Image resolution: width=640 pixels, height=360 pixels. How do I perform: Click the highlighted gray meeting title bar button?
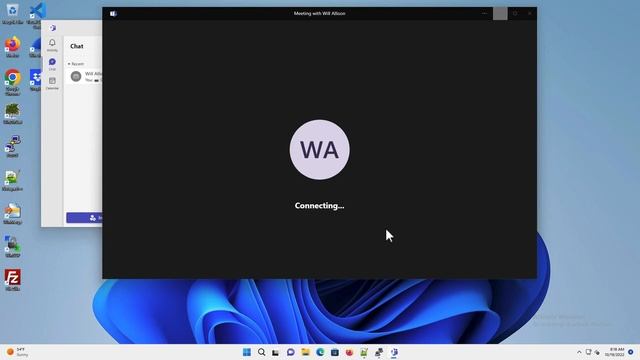tap(500, 13)
